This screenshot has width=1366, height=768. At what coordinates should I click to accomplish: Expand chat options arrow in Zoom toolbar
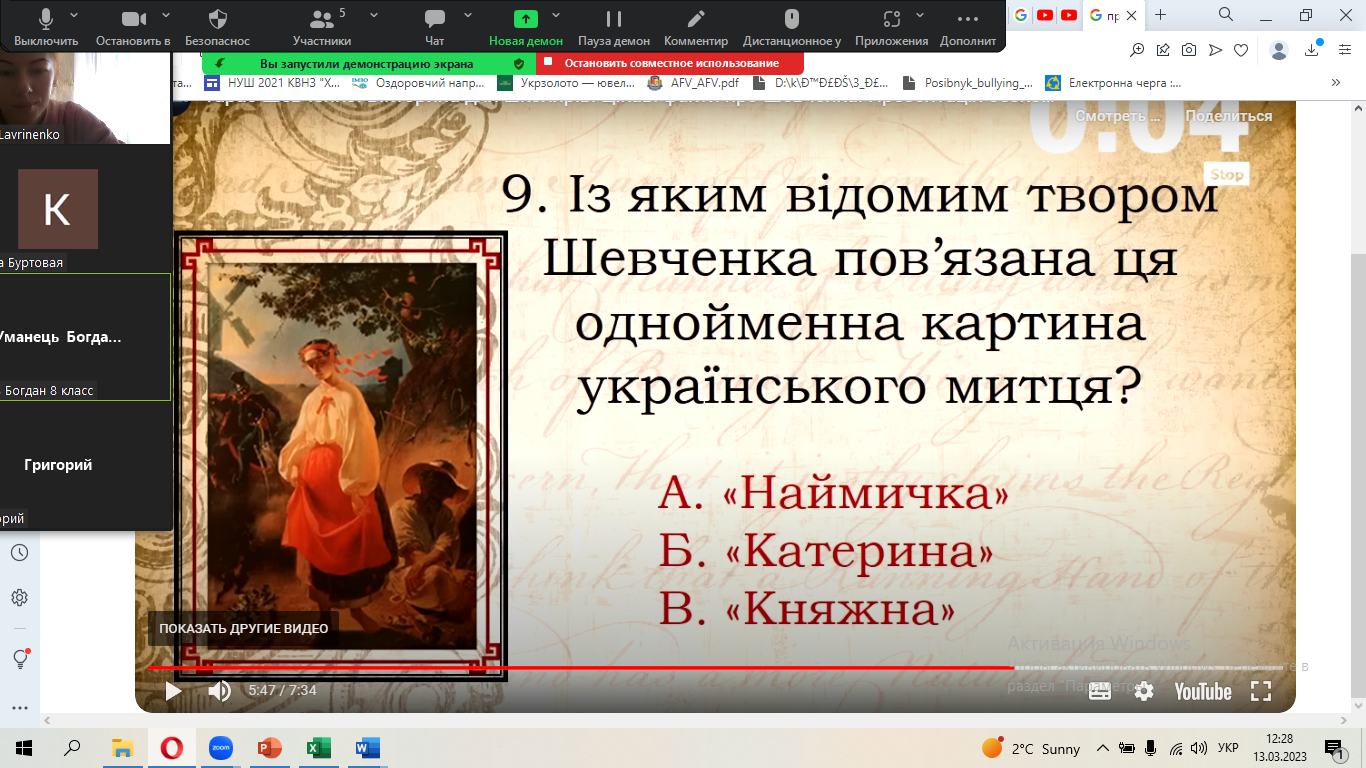[470, 15]
